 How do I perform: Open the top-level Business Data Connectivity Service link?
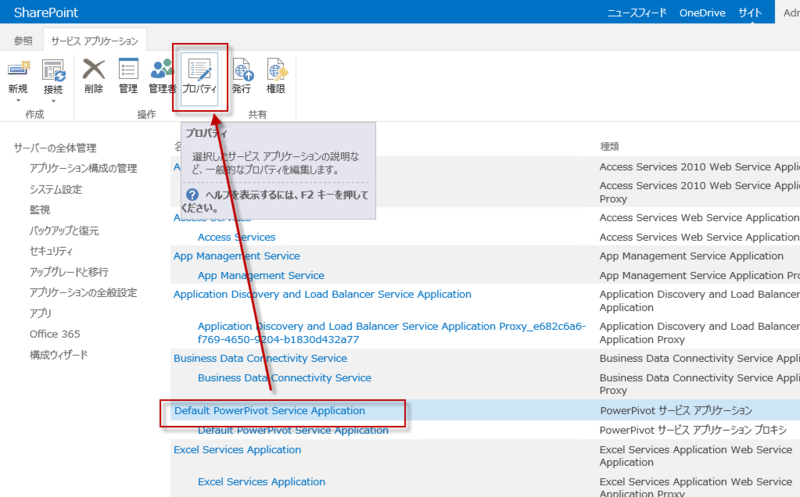(x=260, y=358)
